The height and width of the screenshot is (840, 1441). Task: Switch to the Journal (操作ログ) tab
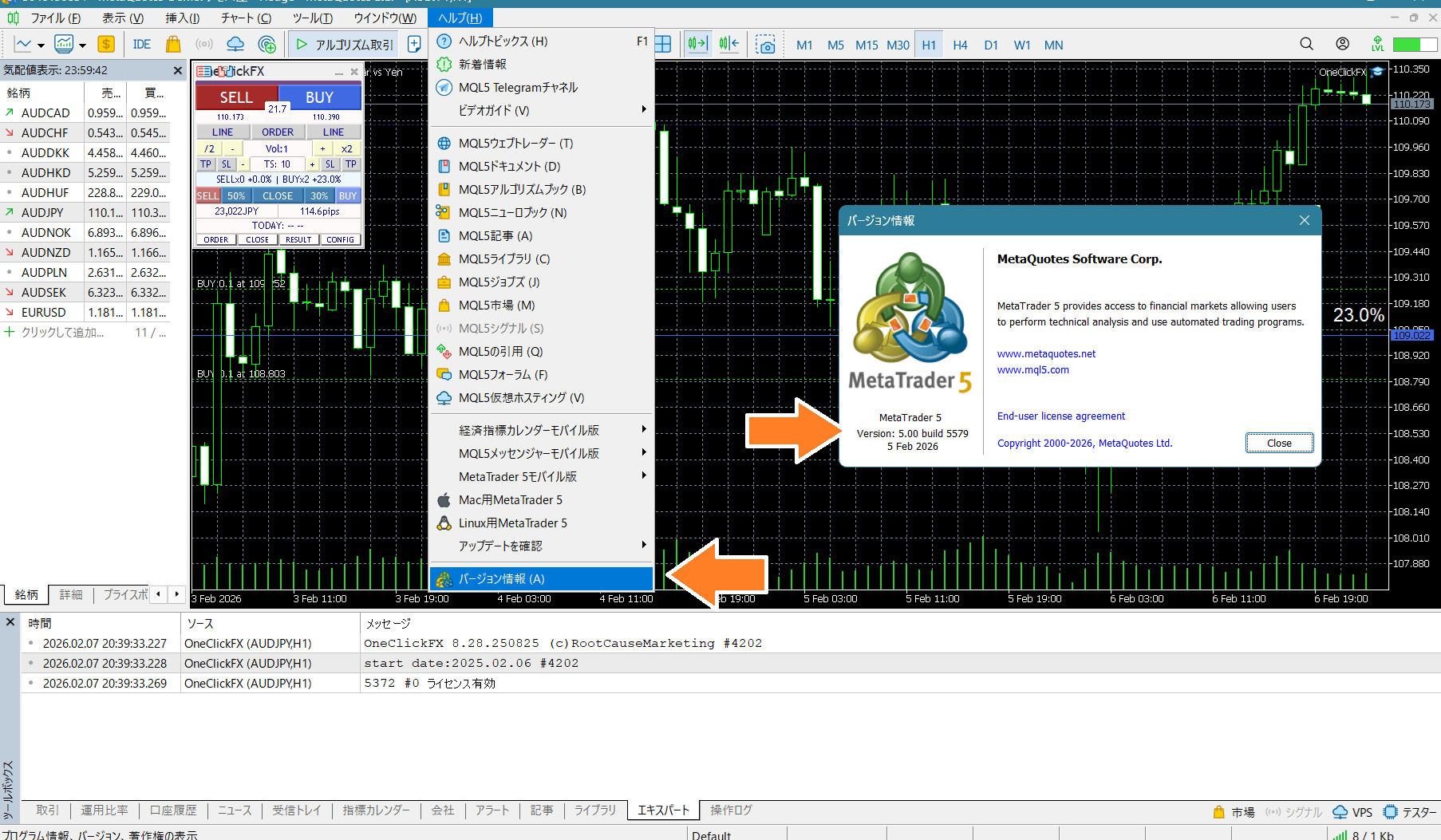tap(731, 810)
